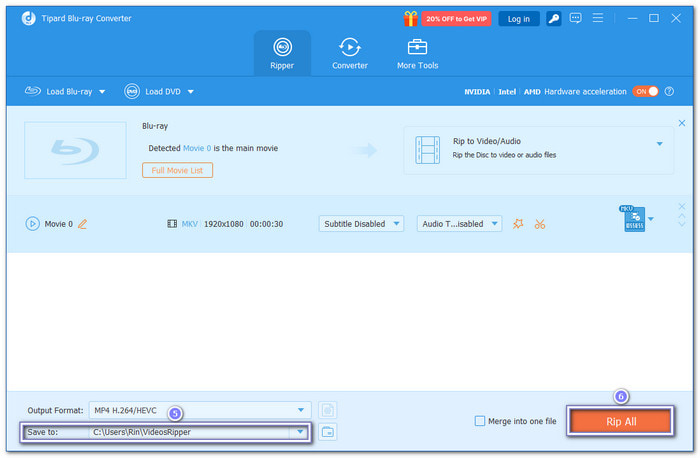The image size is (700, 458).
Task: Rename Movie 0 with the pencil icon
Action: pyautogui.click(x=83, y=224)
